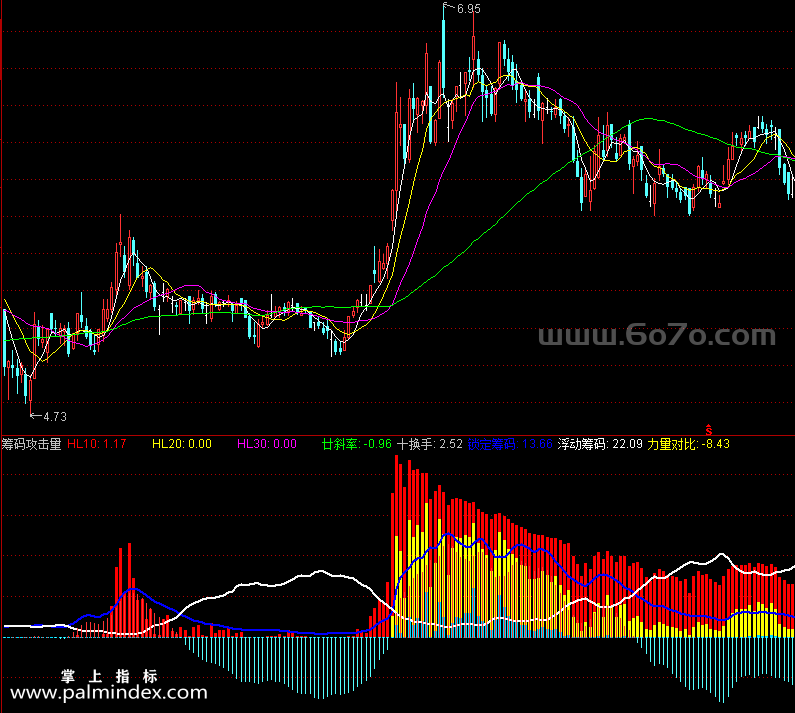This screenshot has height=713, width=795.
Task: Click the HL20: 0.00 indicator value
Action: (182, 444)
